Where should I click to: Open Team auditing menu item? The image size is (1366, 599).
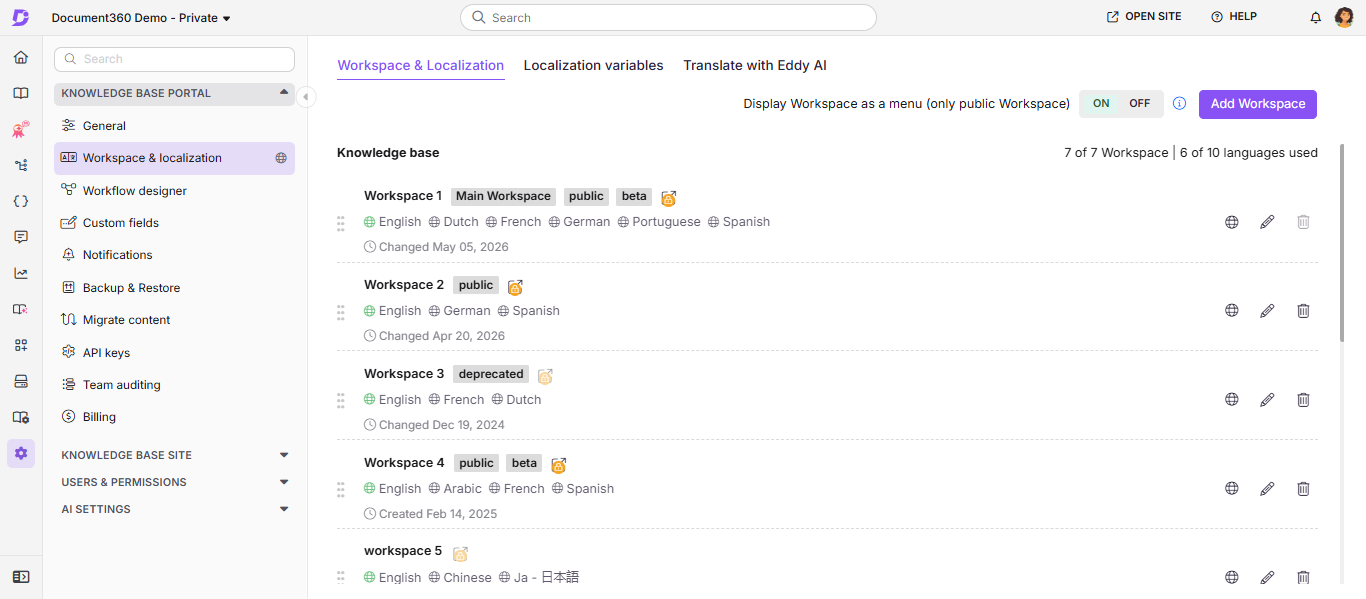tap(174, 385)
